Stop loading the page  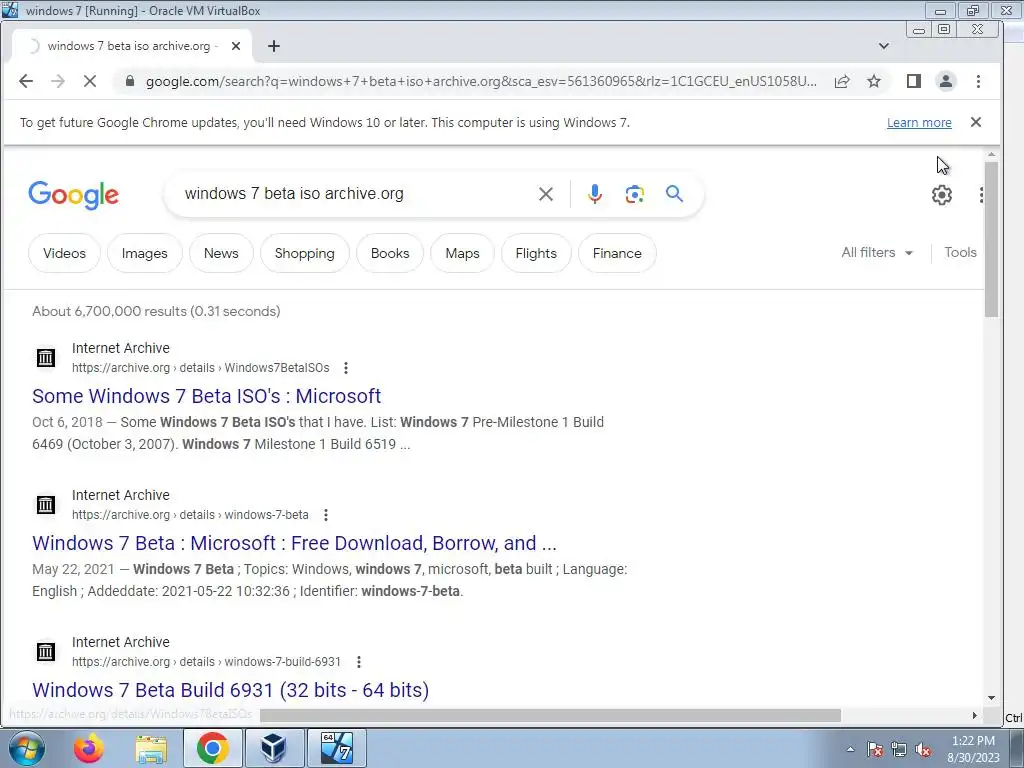tap(89, 81)
